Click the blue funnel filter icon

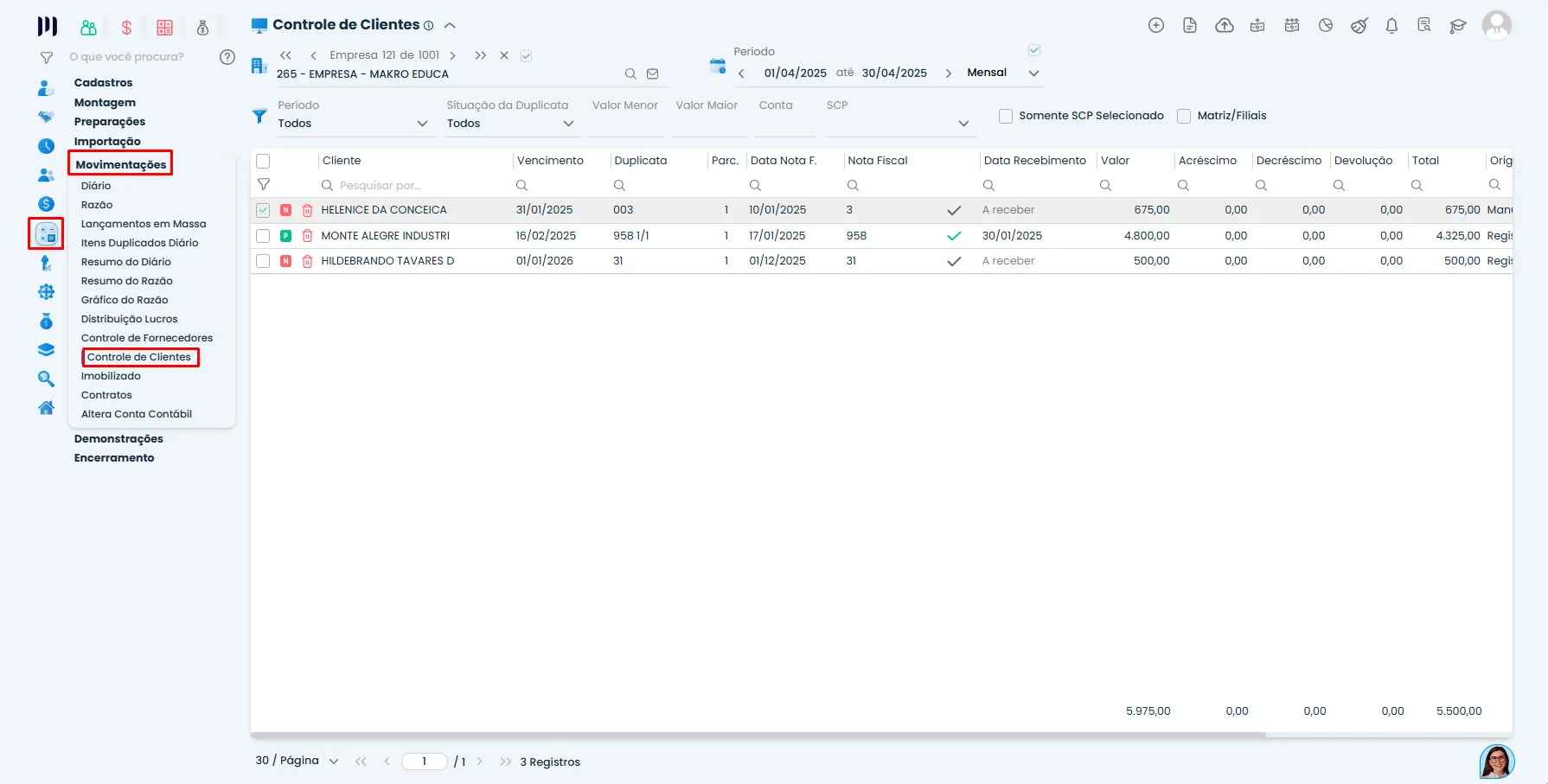pos(259,116)
